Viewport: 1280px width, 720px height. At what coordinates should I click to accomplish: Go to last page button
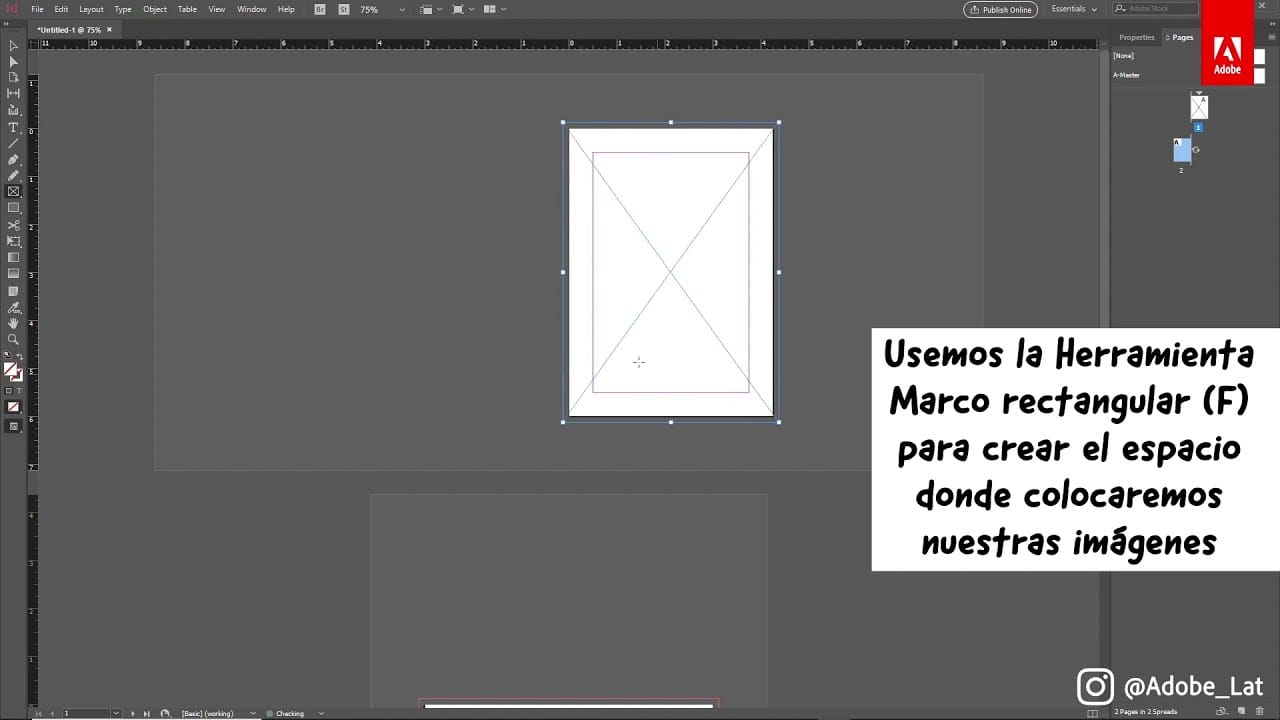coord(146,713)
